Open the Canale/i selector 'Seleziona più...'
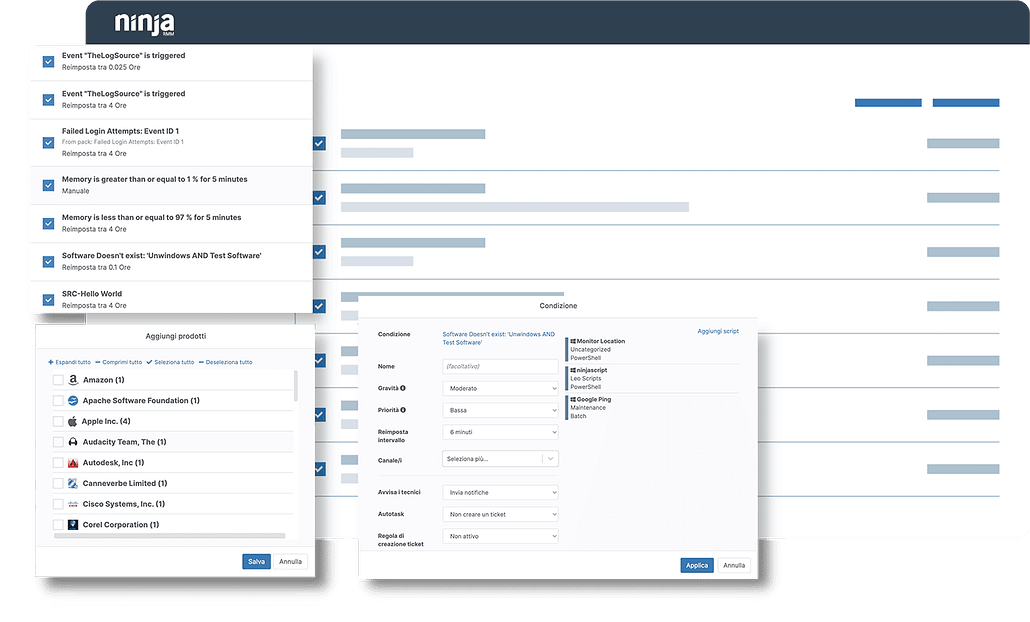The height and width of the screenshot is (622, 1030). coord(500,458)
